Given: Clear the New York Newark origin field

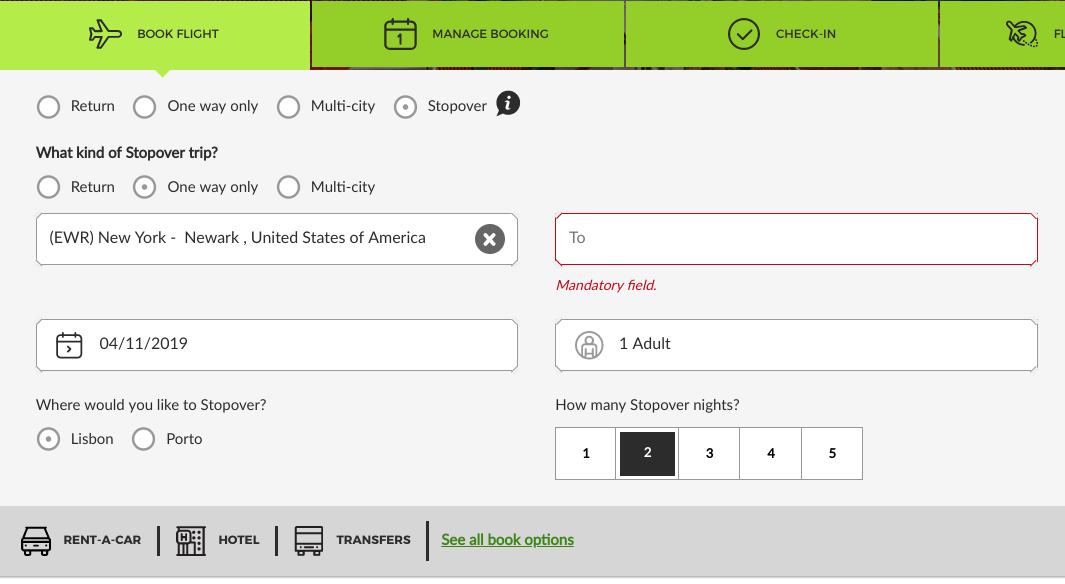Looking at the screenshot, I should point(489,239).
